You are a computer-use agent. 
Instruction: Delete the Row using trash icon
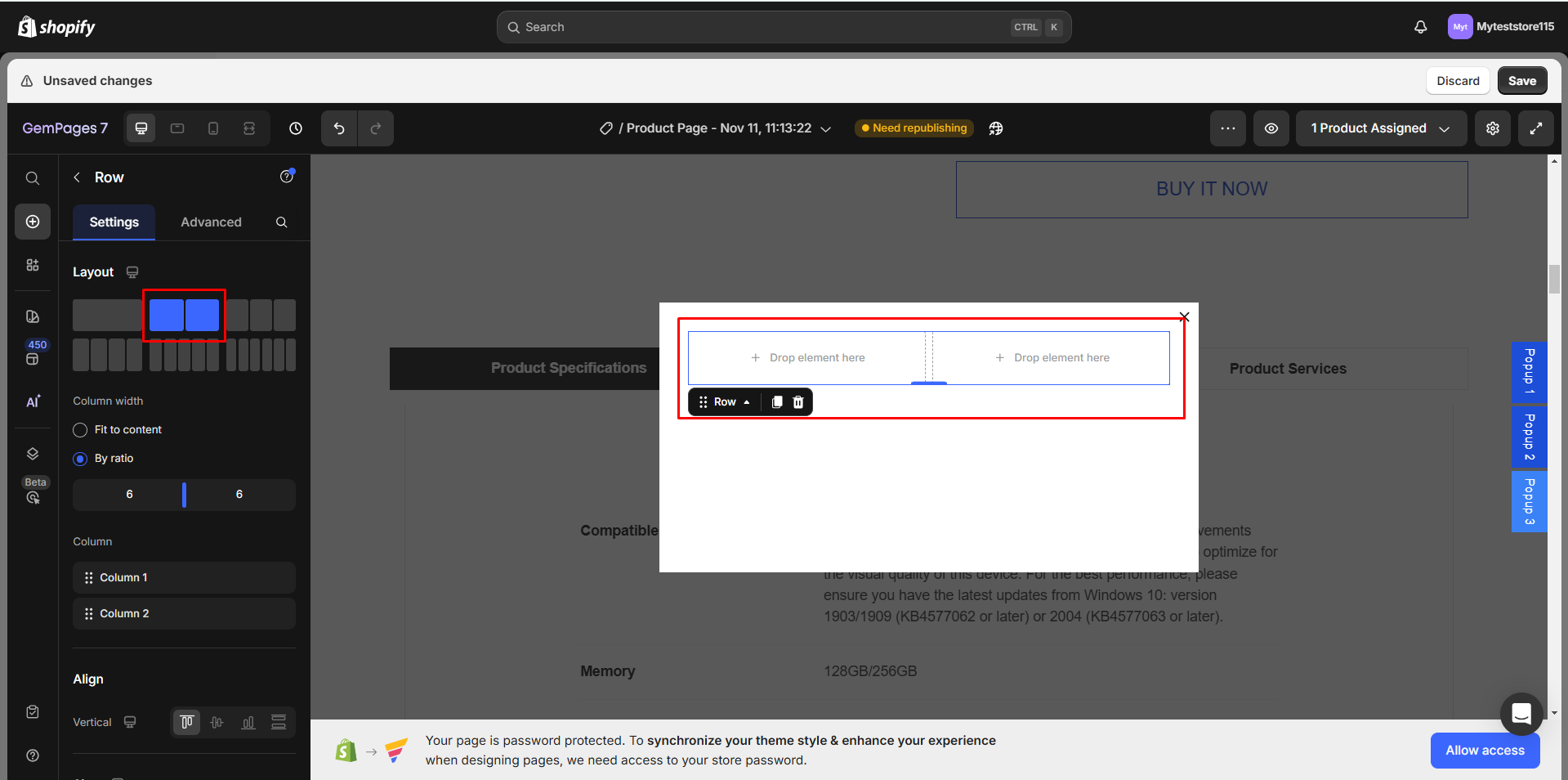tap(798, 402)
